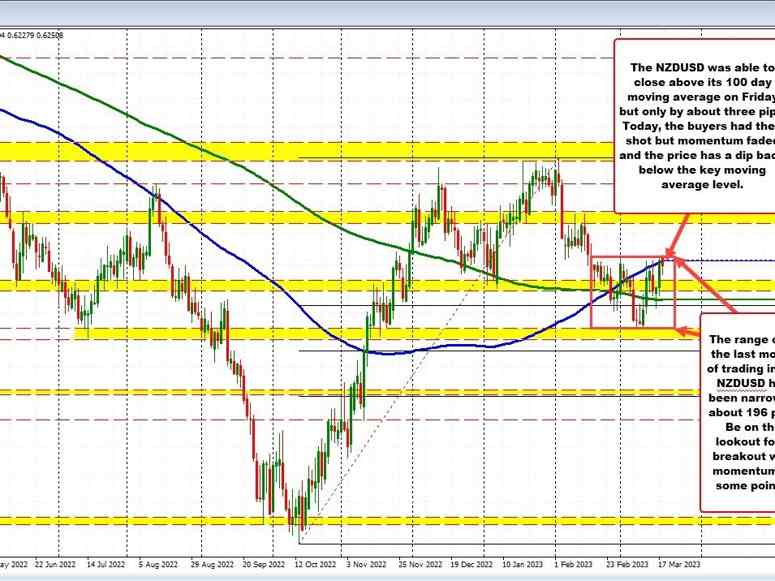This screenshot has height=581, width=775.
Task: Select the 19 Dec 2022 axis label
Action: click(472, 564)
